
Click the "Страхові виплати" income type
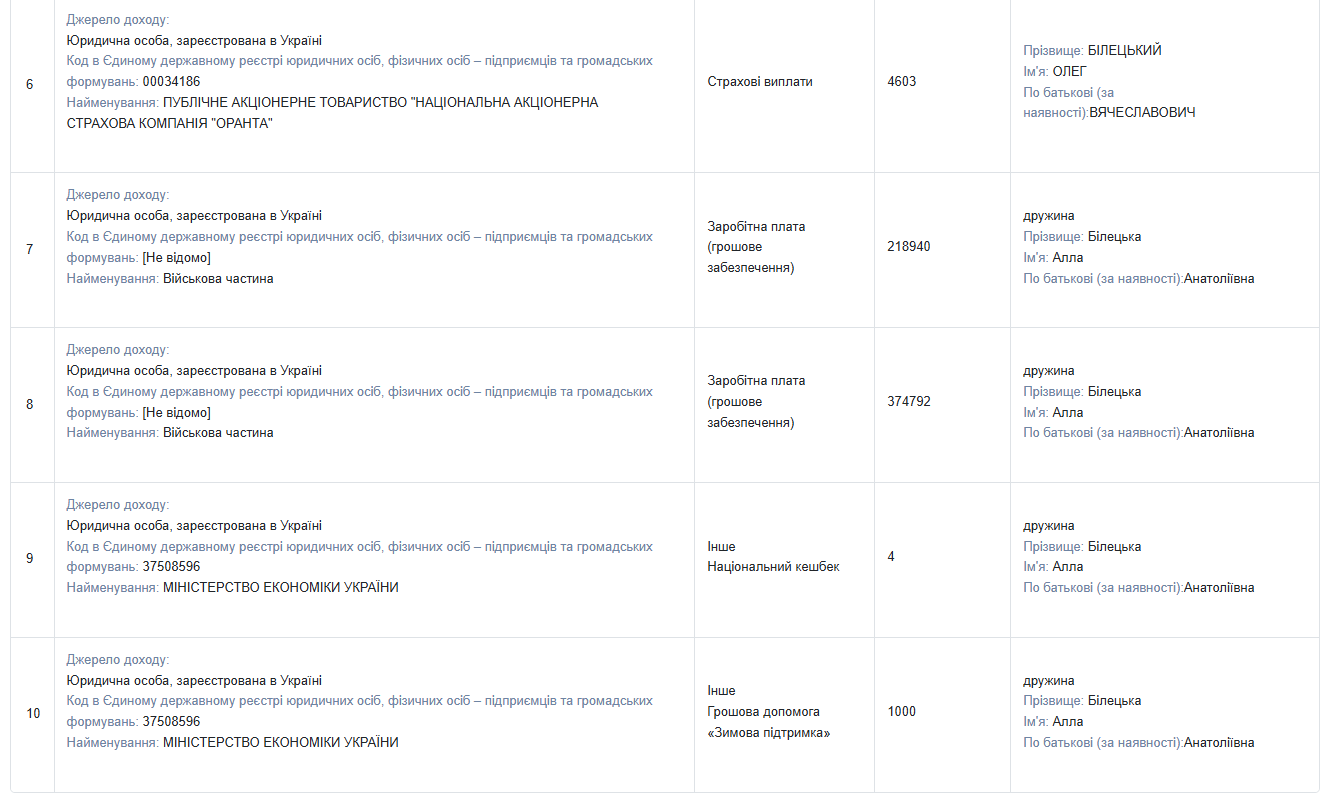click(759, 82)
